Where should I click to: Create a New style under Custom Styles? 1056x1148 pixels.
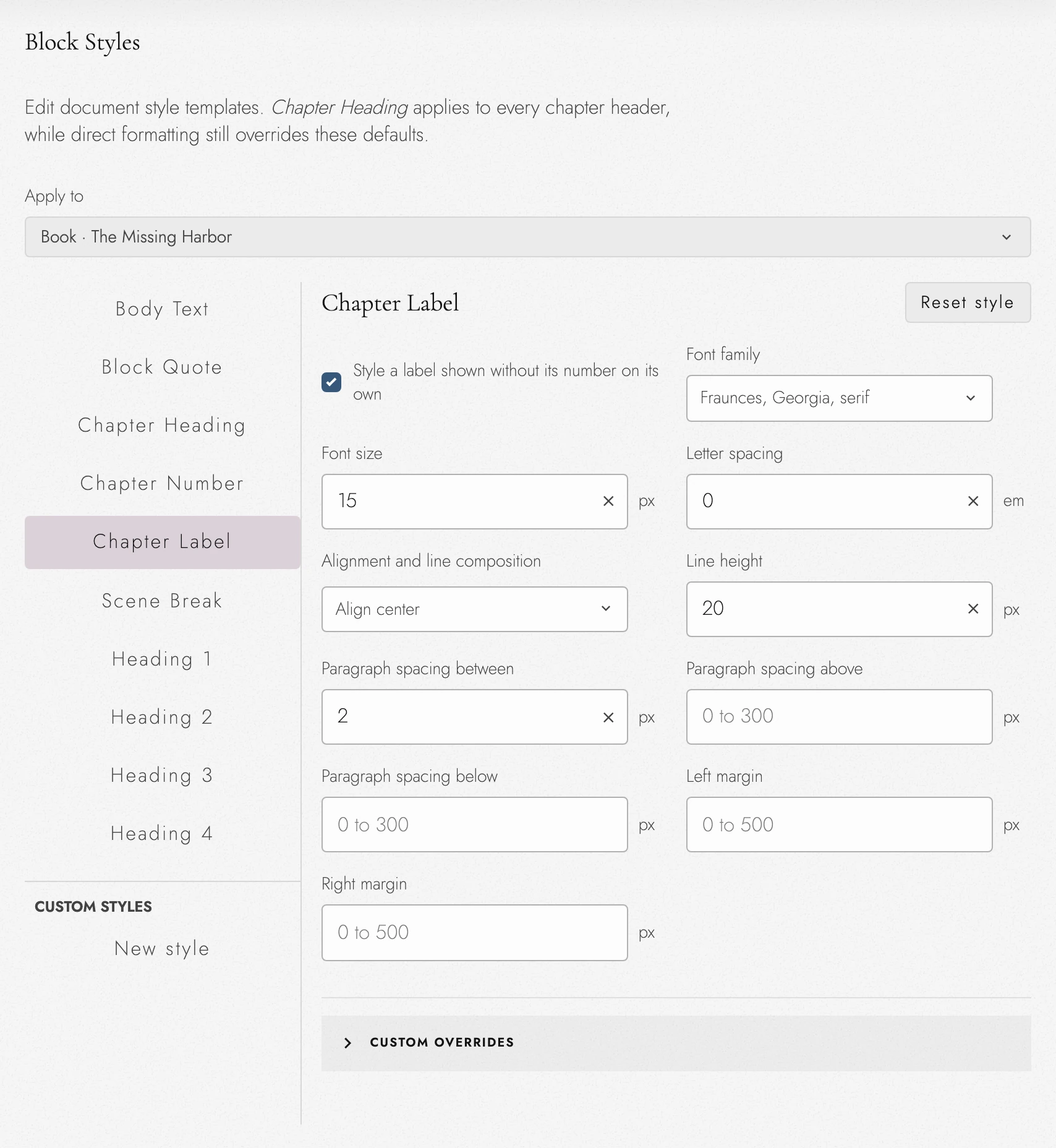coord(162,948)
